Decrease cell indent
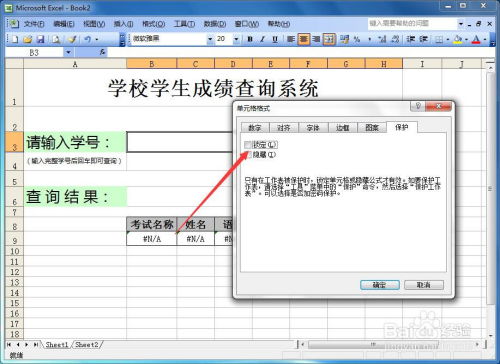Viewport: 500px width, 364px height. [411, 39]
